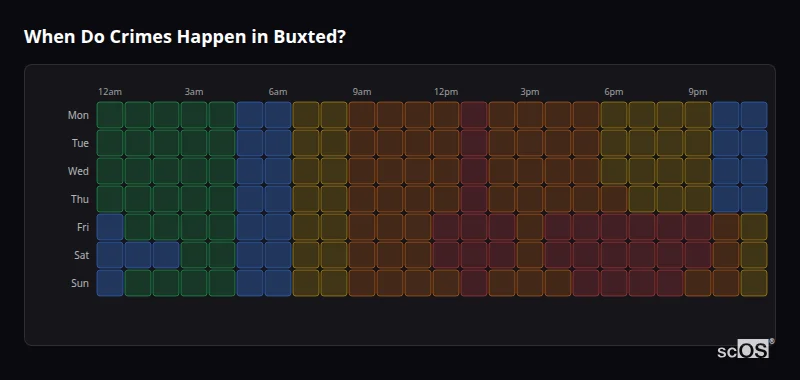Select the Saturday 12am blue cell

[110, 255]
